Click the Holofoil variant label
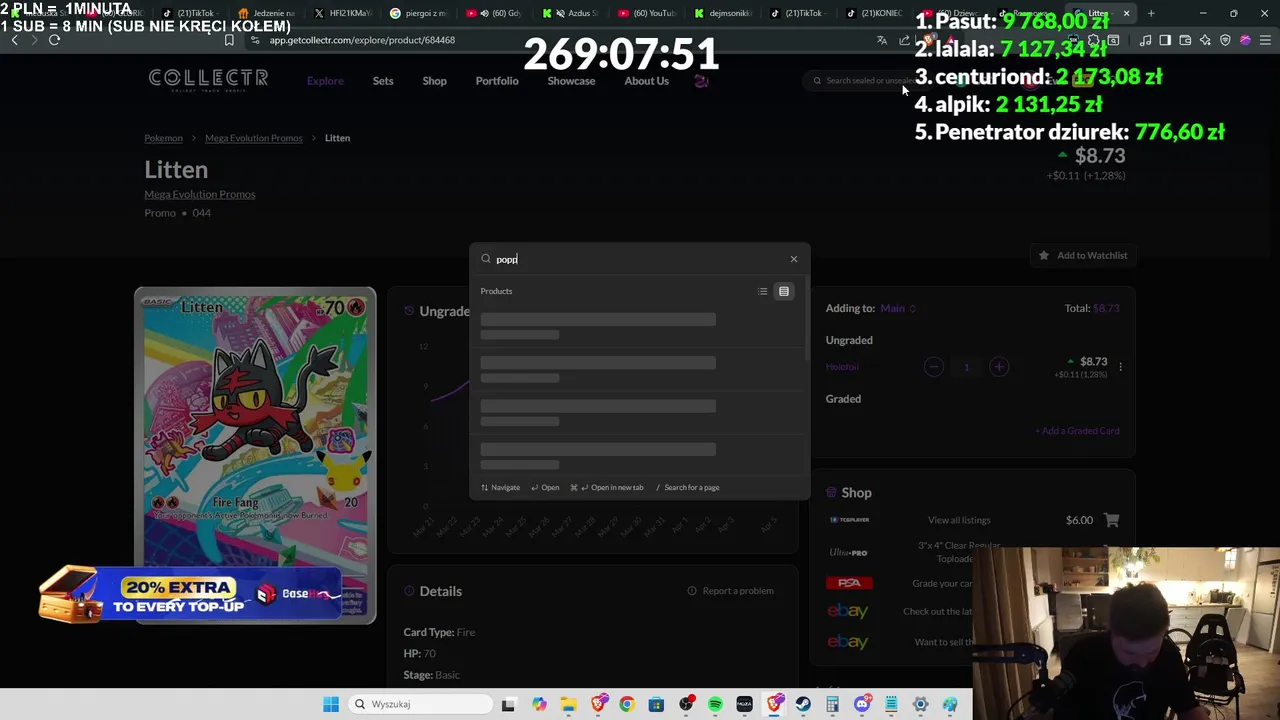1280x720 pixels. pyautogui.click(x=842, y=367)
